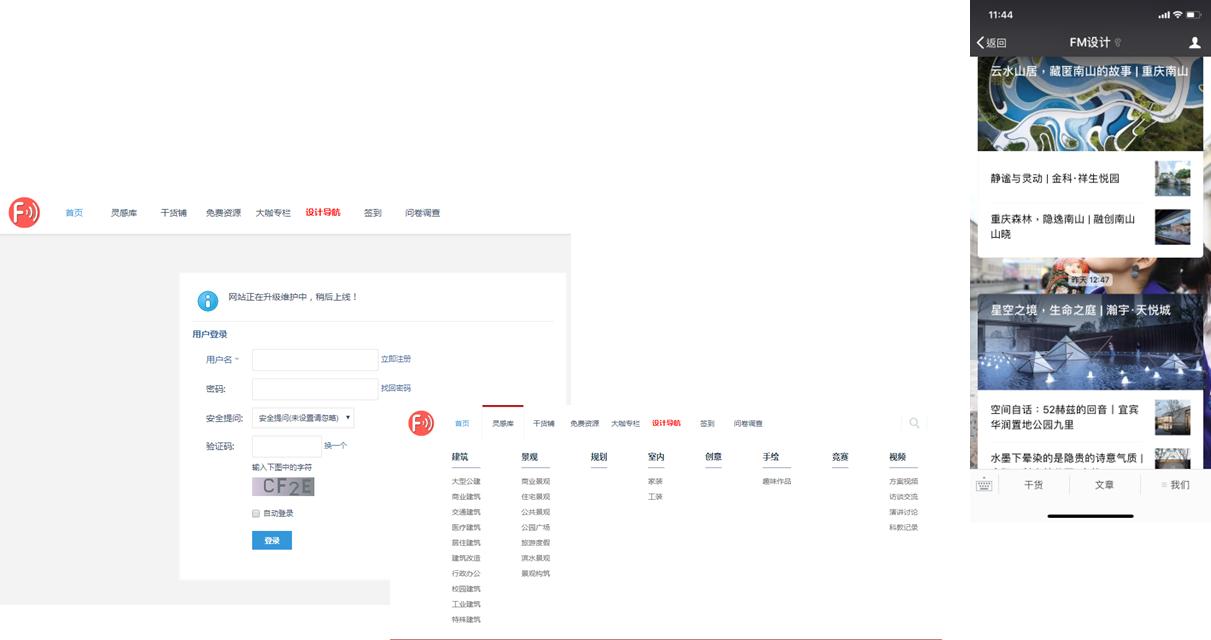
Task: Open the 星空之境，生命之庭 article banner
Action: [1090, 341]
